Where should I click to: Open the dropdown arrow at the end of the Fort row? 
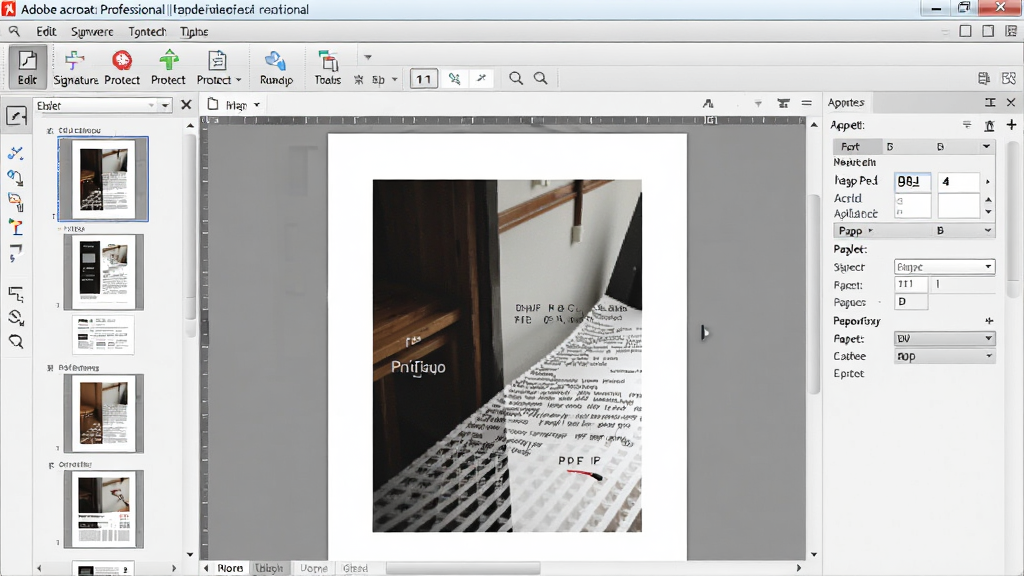(x=986, y=146)
